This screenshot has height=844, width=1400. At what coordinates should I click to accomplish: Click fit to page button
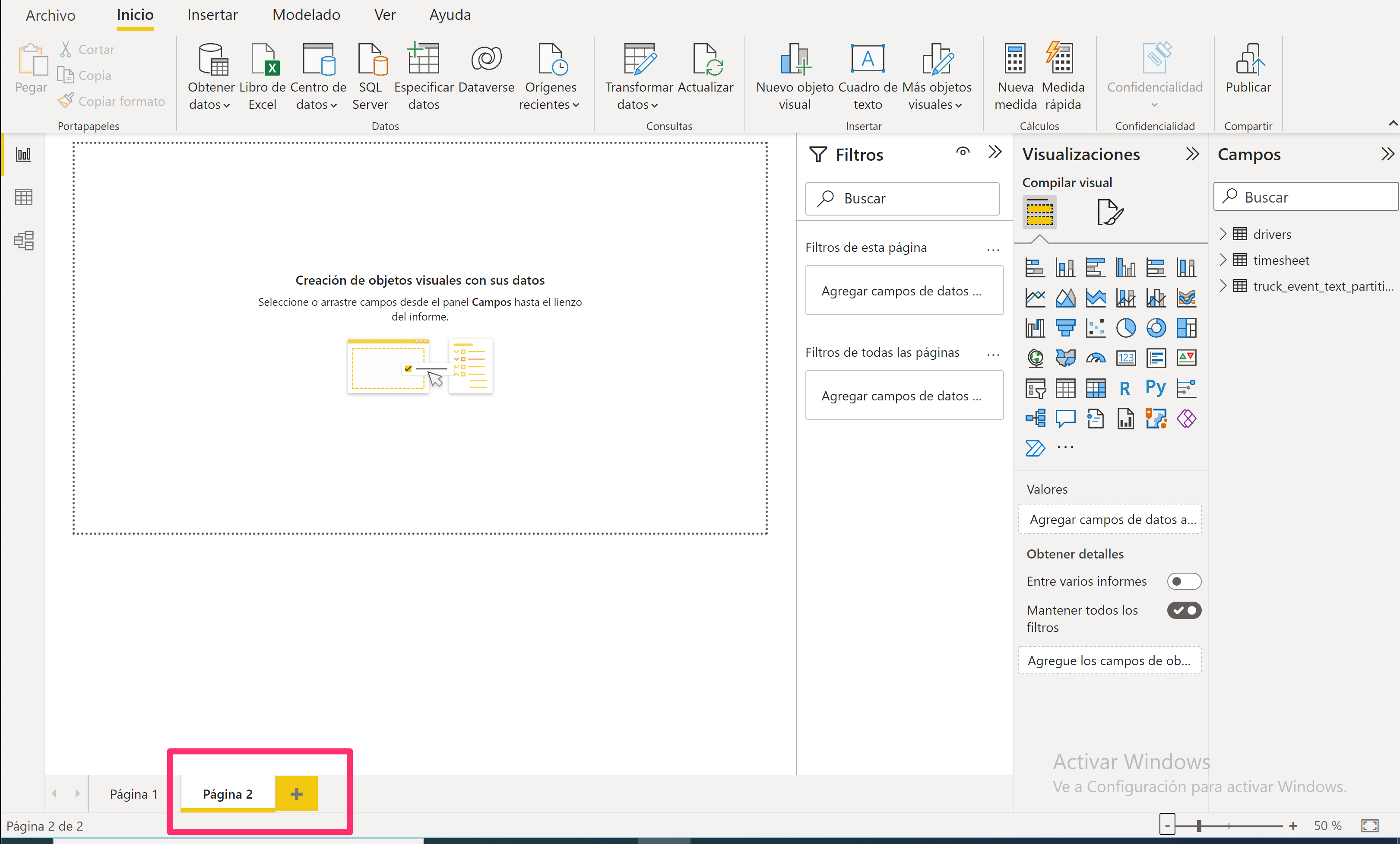(x=1370, y=826)
